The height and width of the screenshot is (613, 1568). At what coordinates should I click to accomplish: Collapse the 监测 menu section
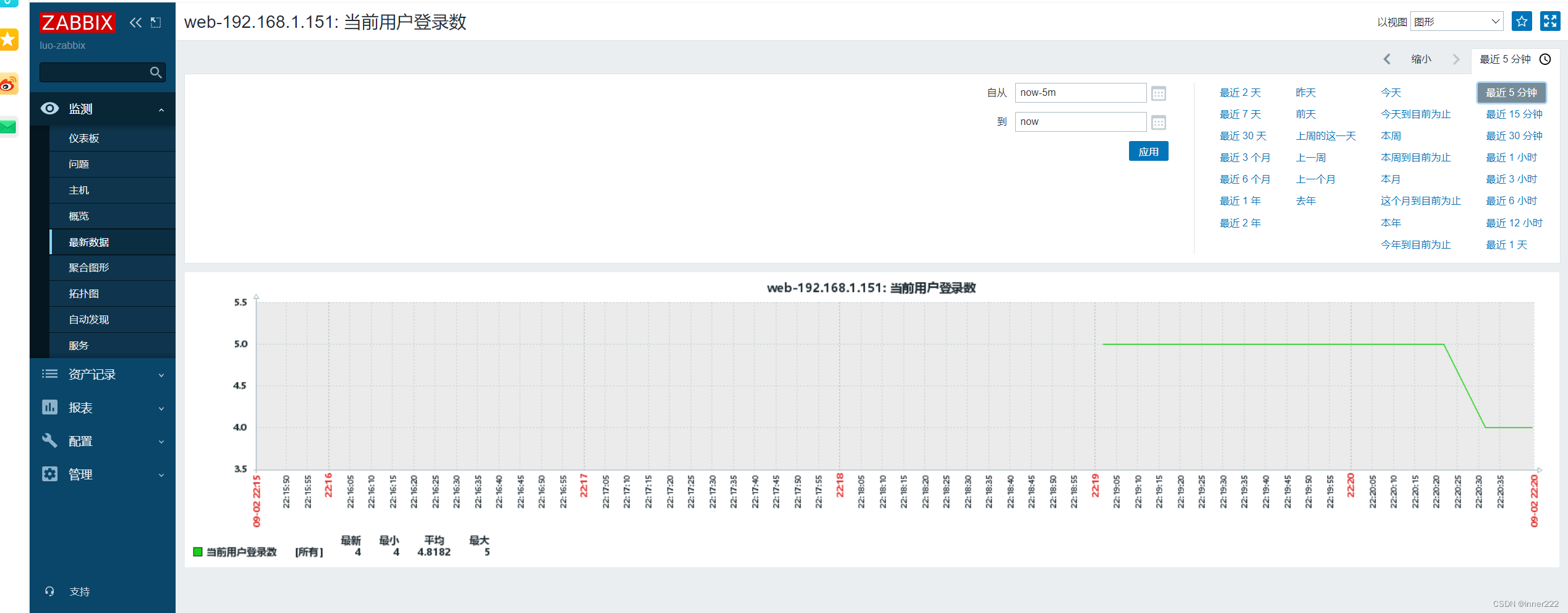point(161,109)
